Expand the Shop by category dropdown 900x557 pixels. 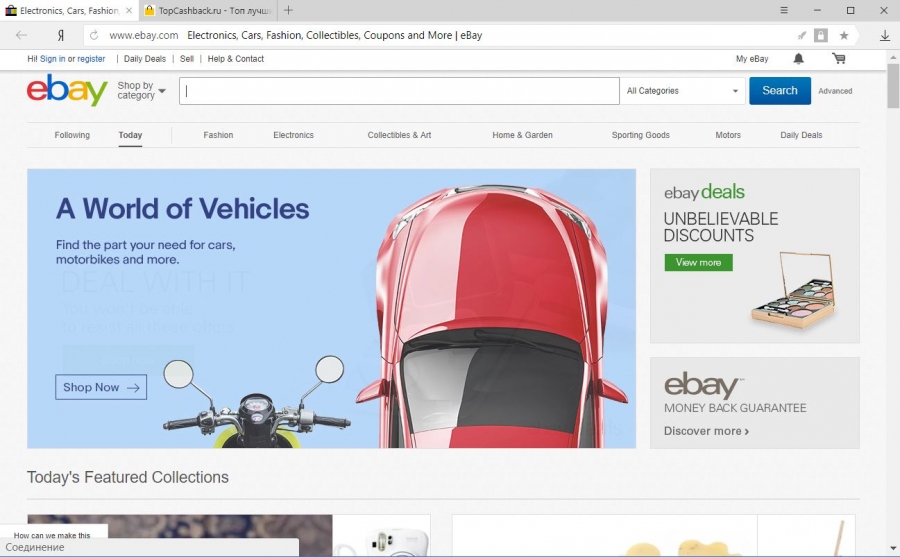coord(141,90)
